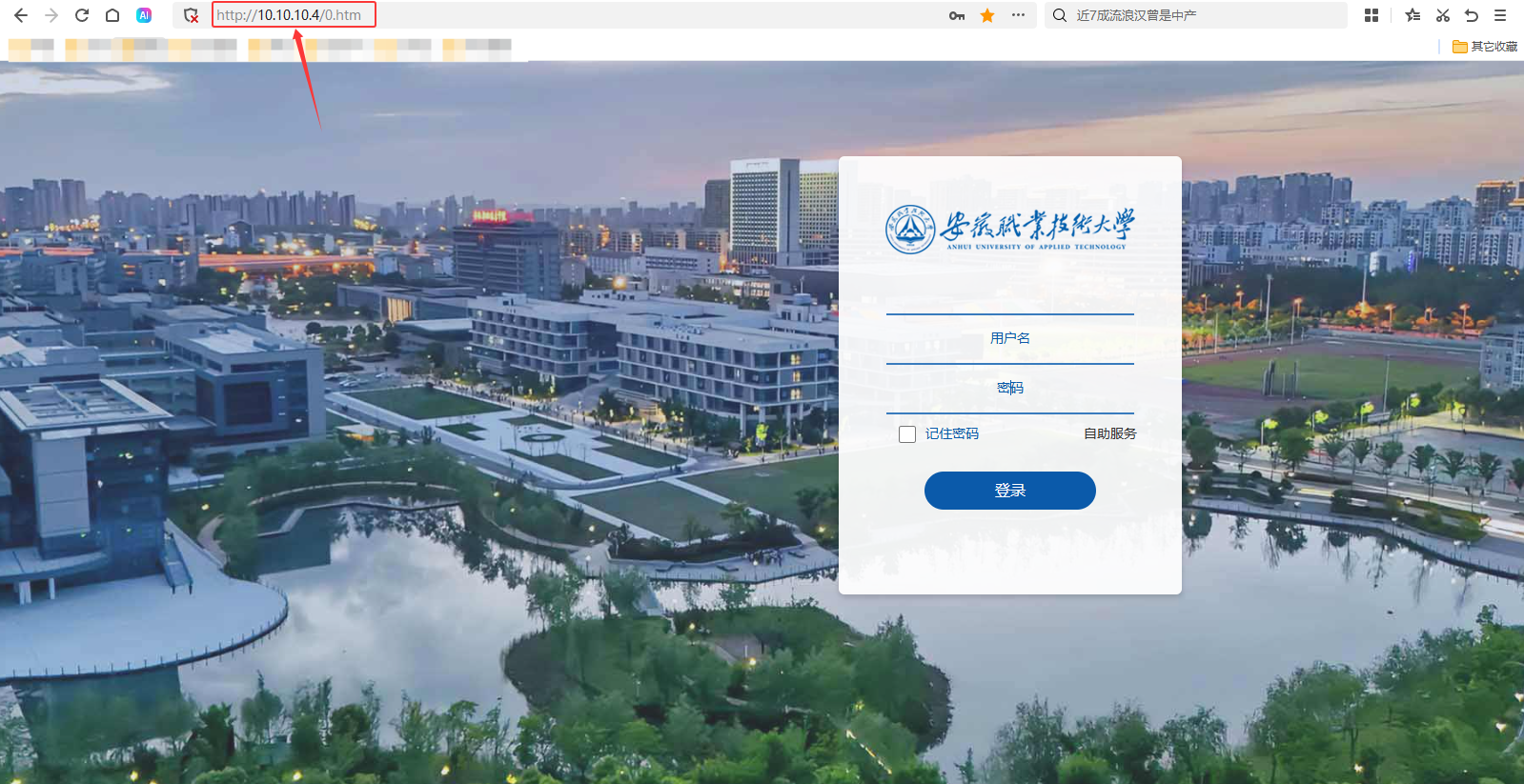Open the 自助服务 link
The width and height of the screenshot is (1524, 784).
point(1109,433)
